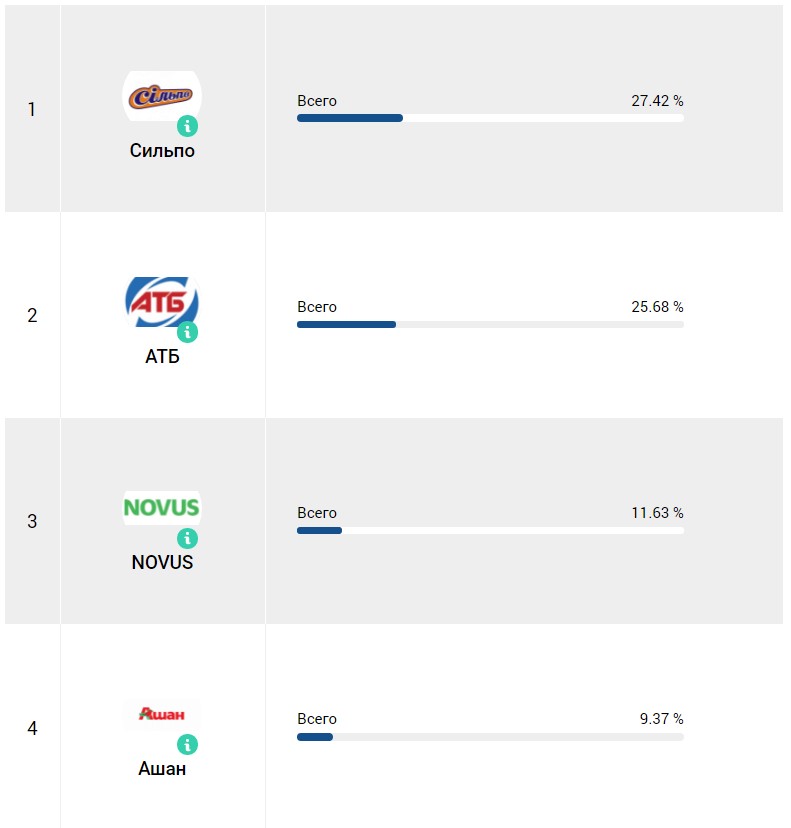This screenshot has height=828, width=791.
Task: Click the АТБ 25.68 % progress bar
Action: pyautogui.click(x=490, y=324)
